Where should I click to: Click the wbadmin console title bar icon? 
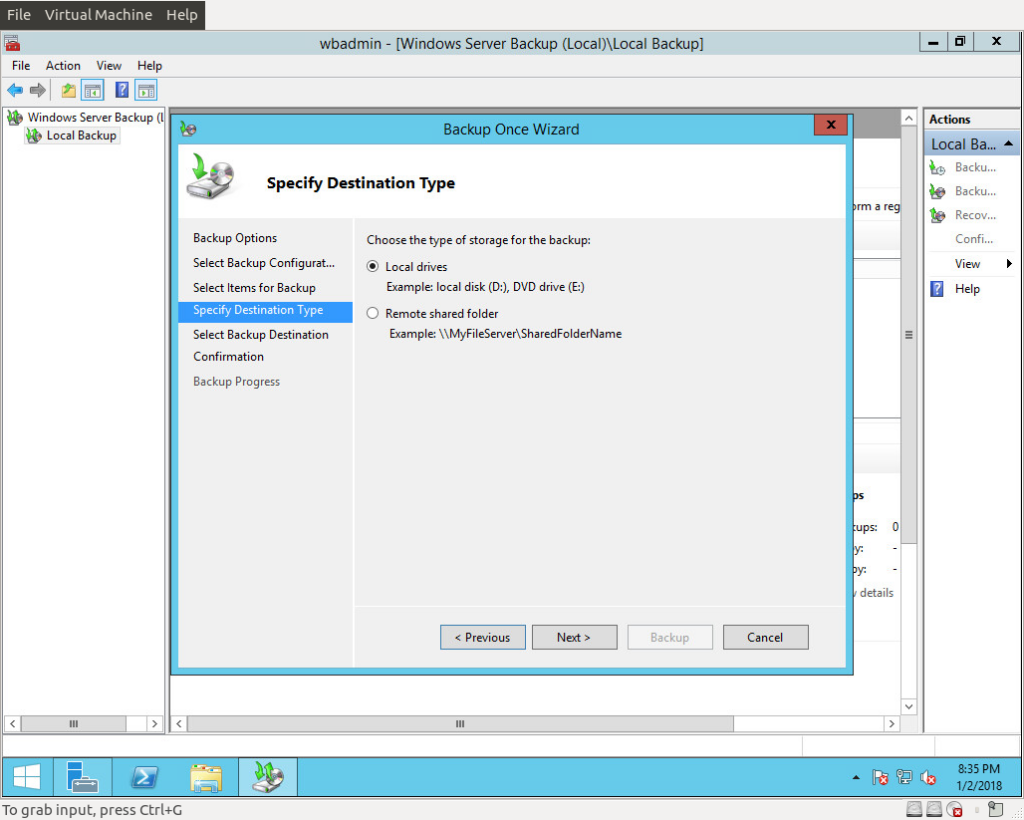[12, 44]
